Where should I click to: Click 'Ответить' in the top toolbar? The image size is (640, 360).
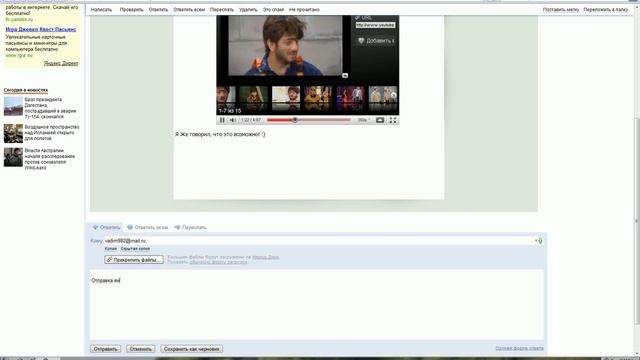click(x=158, y=9)
